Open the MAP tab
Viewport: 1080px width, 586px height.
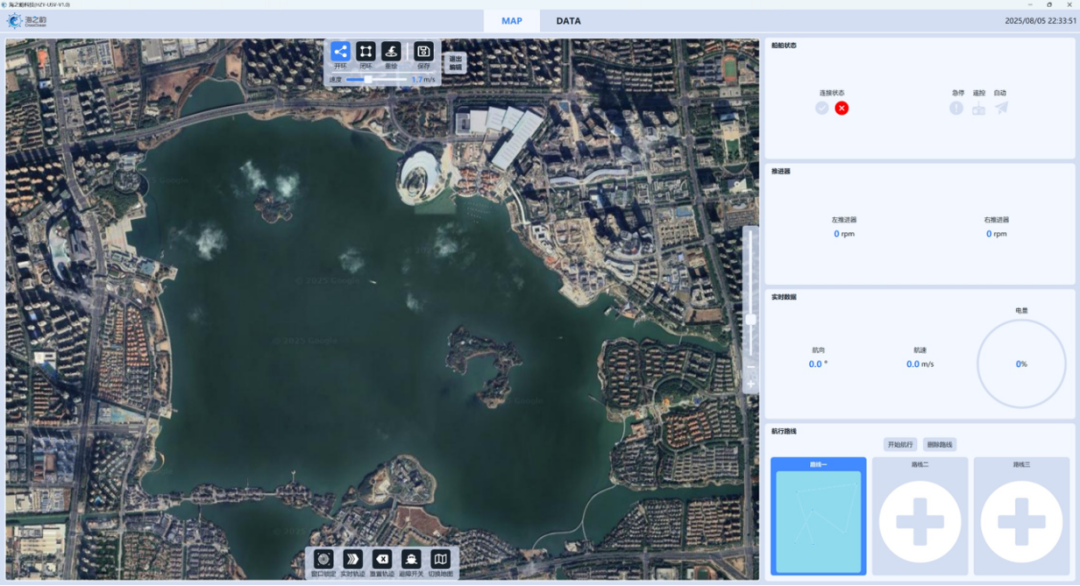(x=512, y=21)
